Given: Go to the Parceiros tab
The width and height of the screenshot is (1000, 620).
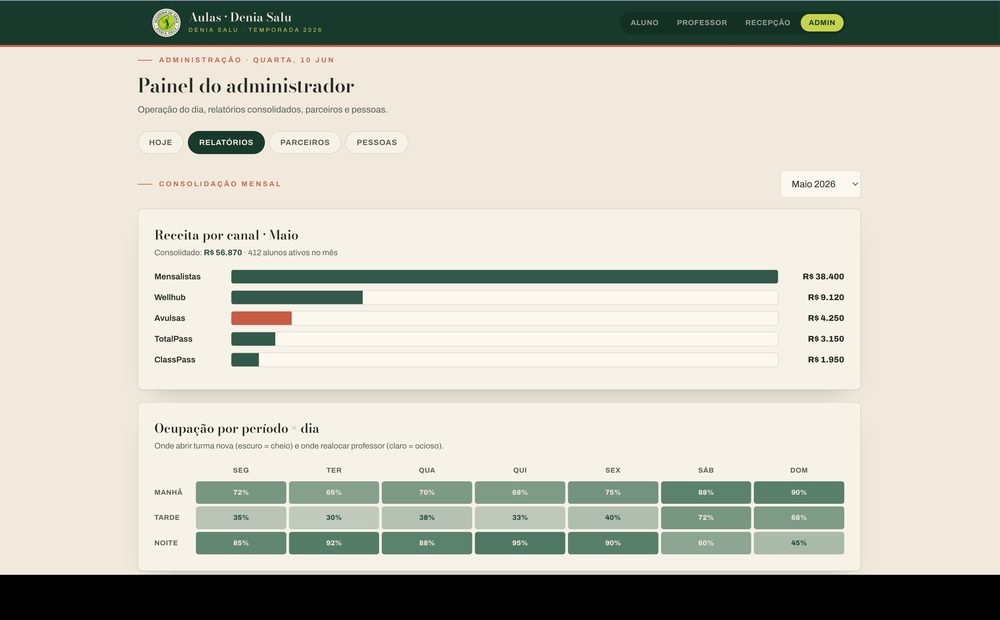Looking at the screenshot, I should pyautogui.click(x=305, y=142).
